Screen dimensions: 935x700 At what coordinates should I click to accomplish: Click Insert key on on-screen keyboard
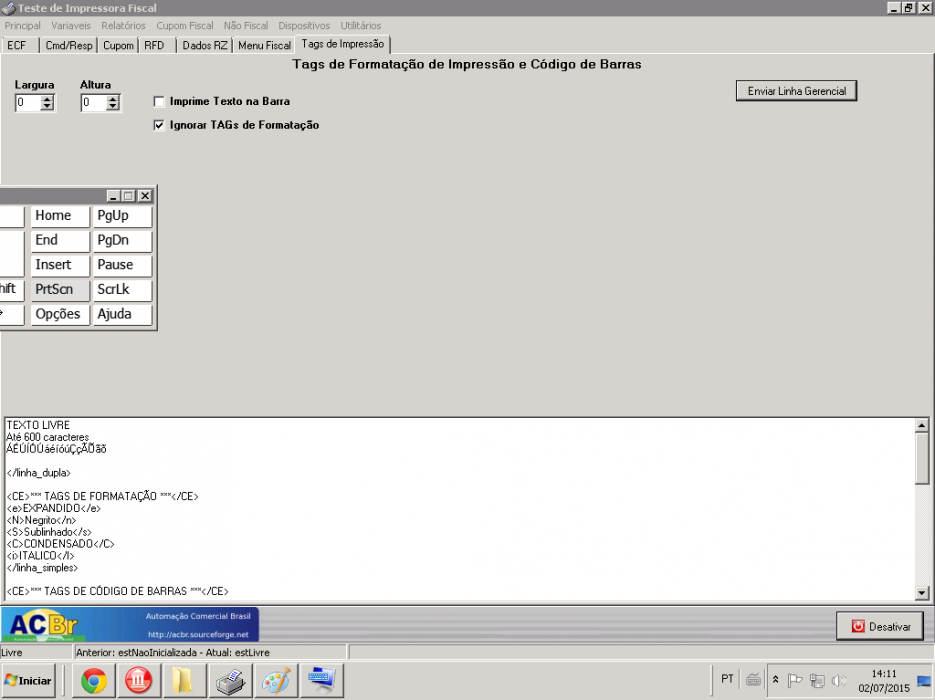pos(60,265)
